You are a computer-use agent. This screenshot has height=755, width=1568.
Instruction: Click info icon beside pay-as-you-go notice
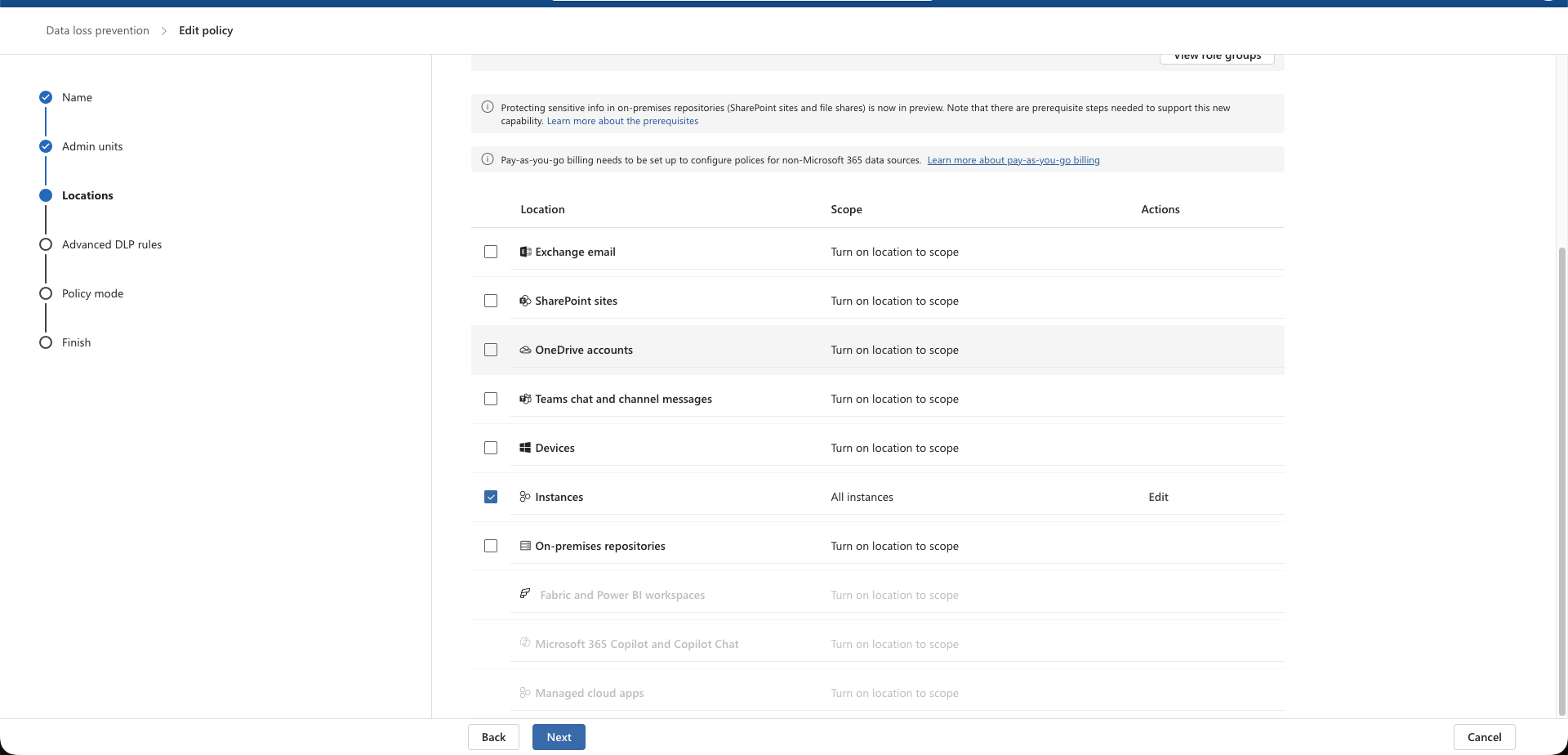coord(488,159)
